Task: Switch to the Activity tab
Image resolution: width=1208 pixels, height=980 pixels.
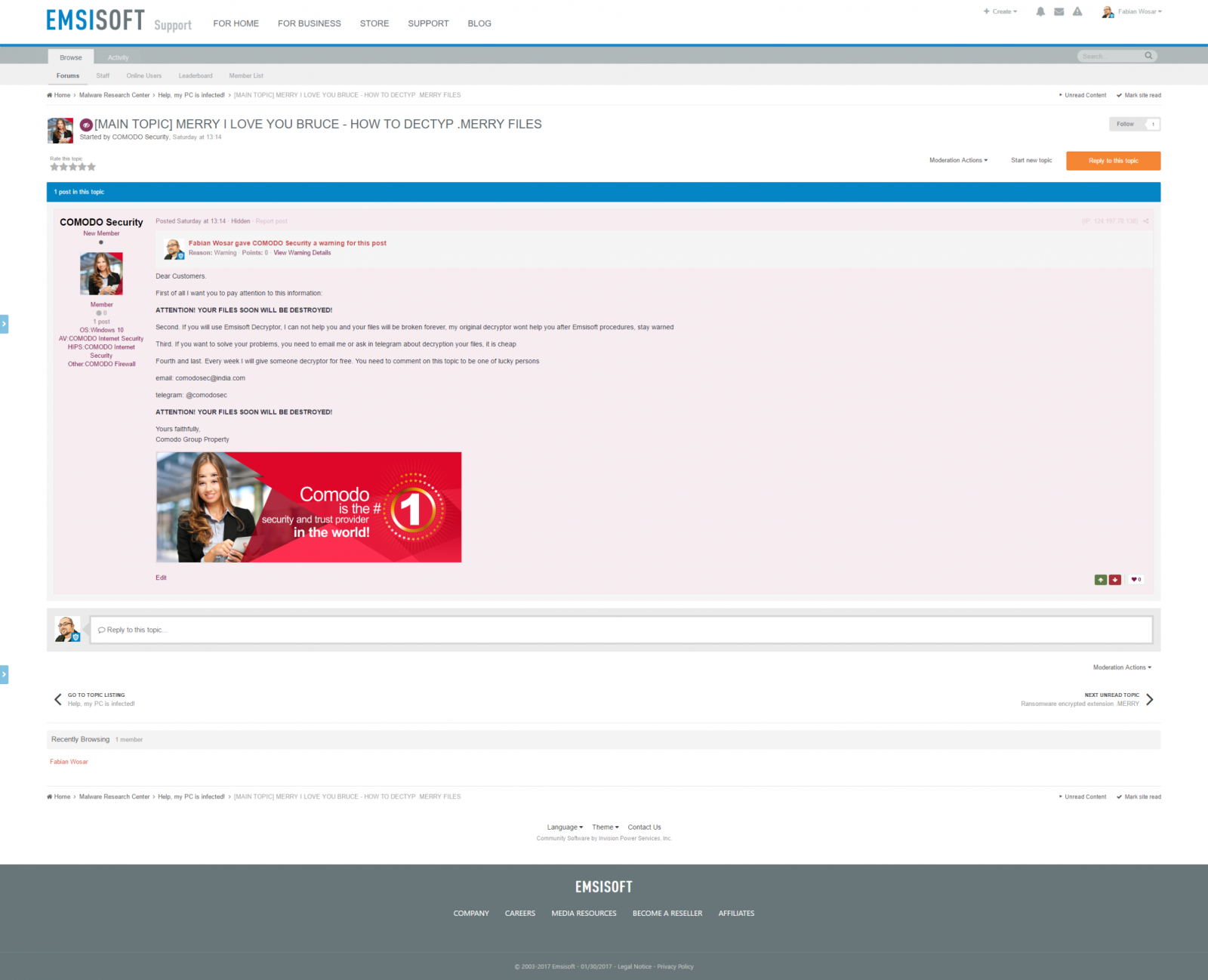Action: coord(119,57)
